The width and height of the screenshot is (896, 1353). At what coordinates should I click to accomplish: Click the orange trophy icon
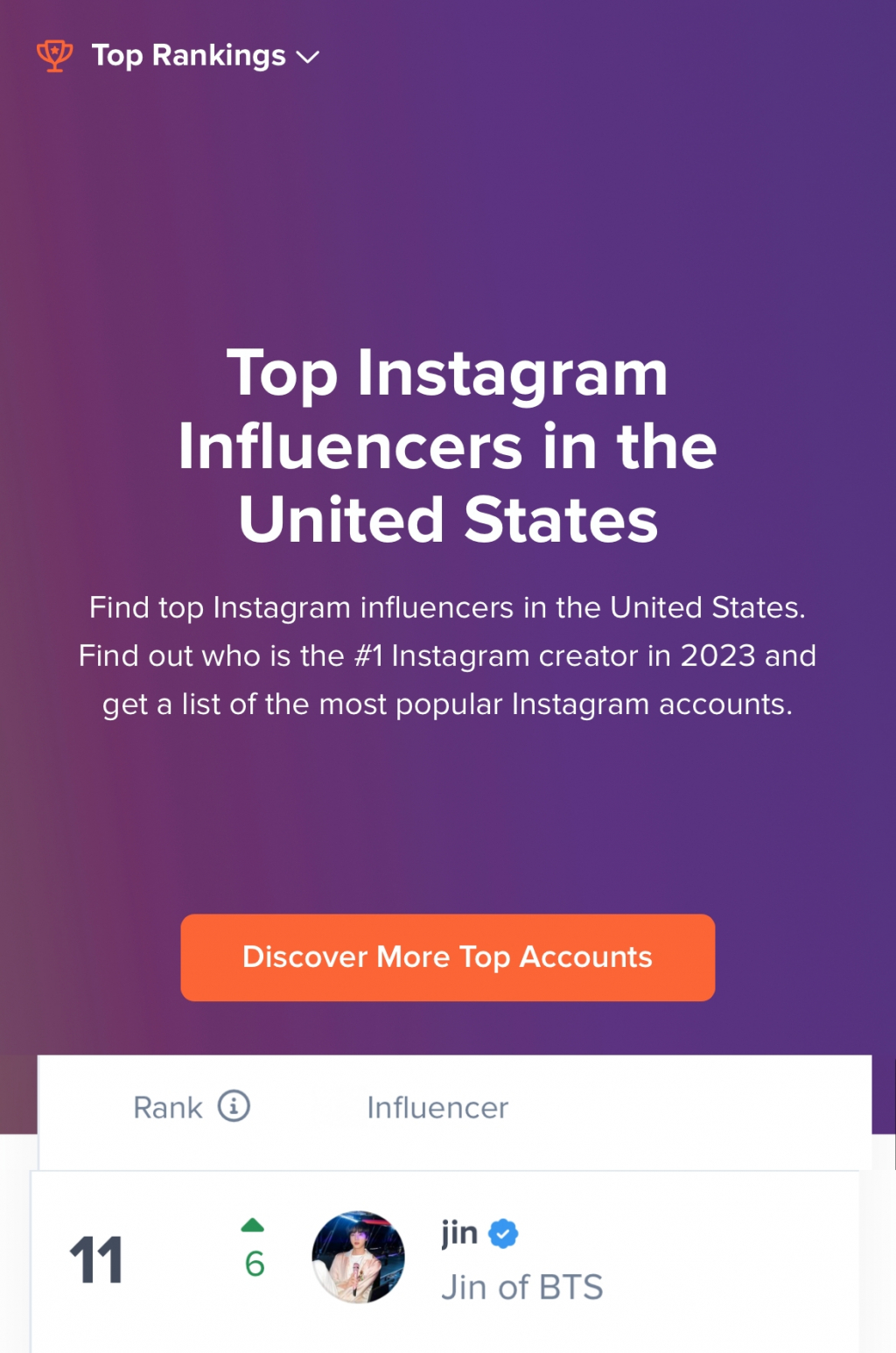click(x=54, y=56)
